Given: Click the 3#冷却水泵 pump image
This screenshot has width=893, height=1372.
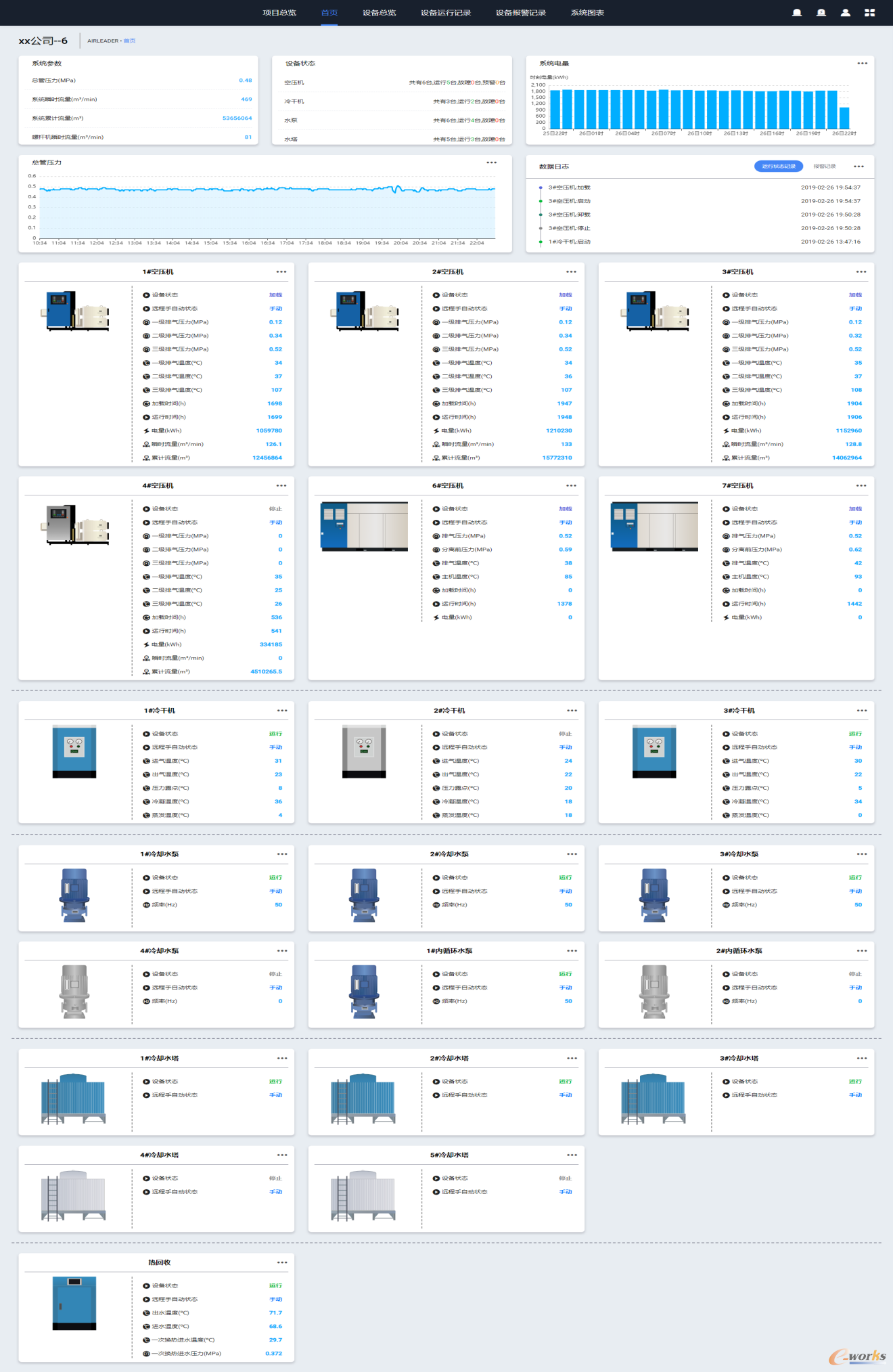Looking at the screenshot, I should (654, 895).
